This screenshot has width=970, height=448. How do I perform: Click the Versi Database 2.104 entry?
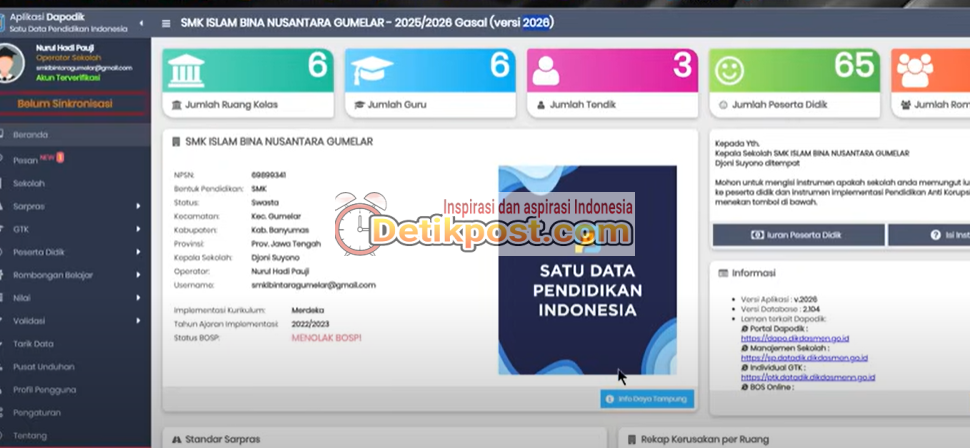pyautogui.click(x=782, y=309)
